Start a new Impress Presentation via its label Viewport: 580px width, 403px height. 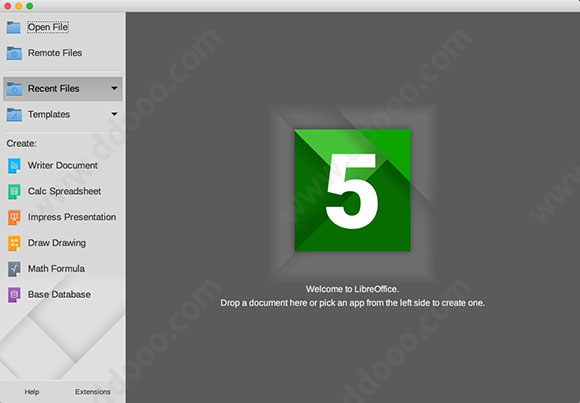point(72,217)
